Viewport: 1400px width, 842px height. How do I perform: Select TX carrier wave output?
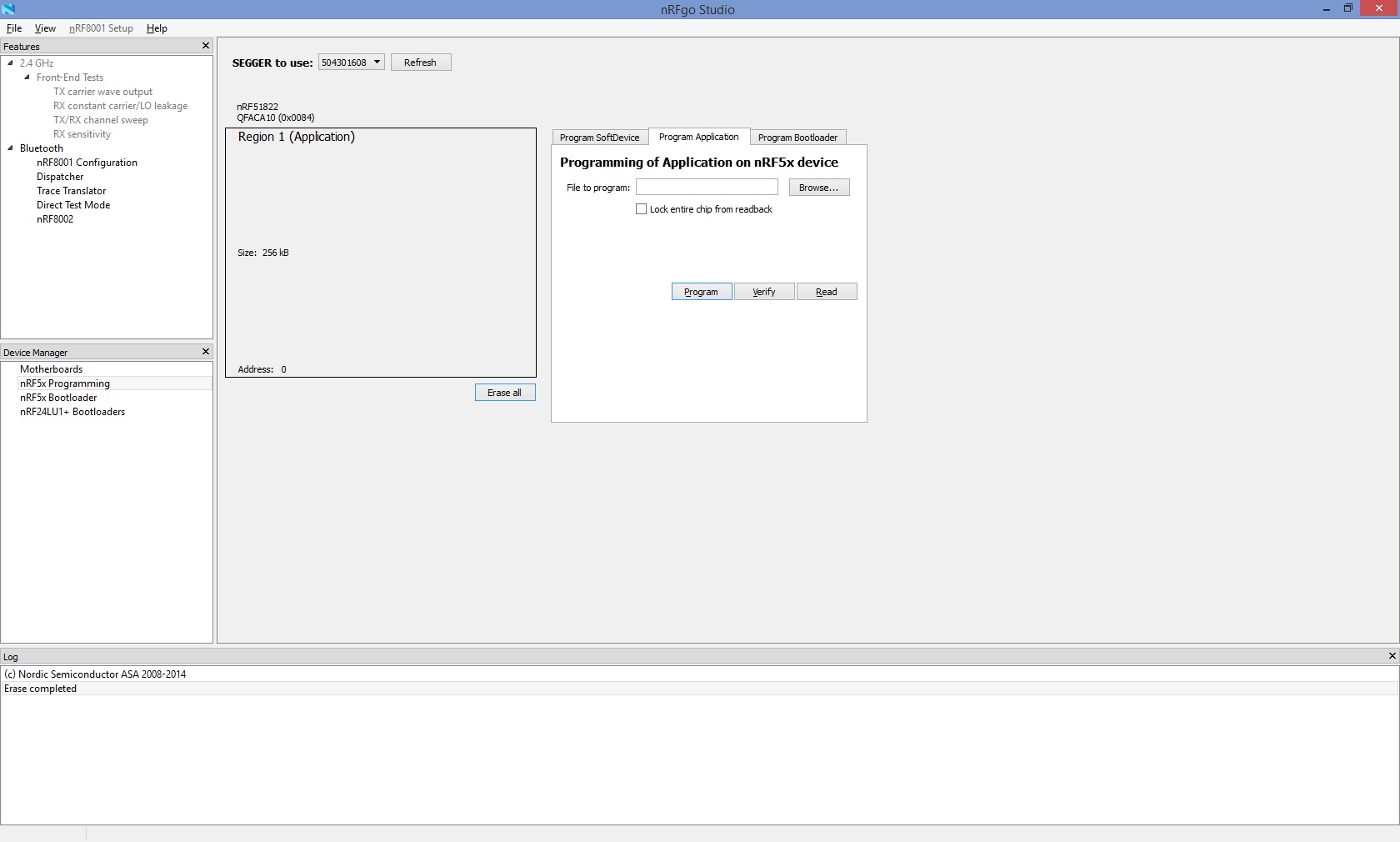click(103, 92)
